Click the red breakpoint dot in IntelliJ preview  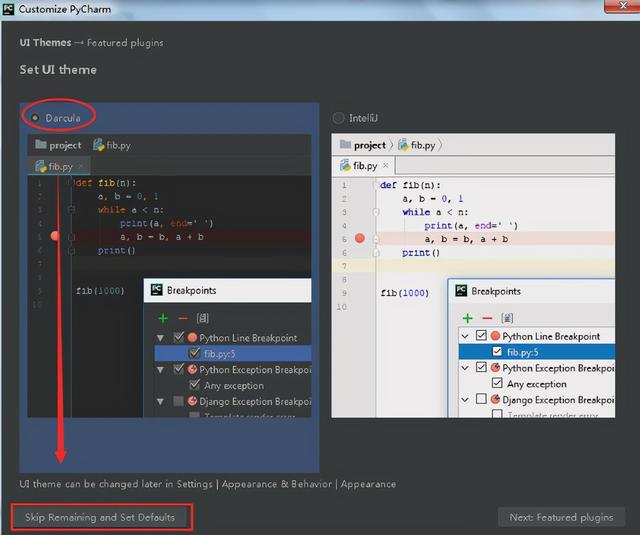click(x=360, y=238)
